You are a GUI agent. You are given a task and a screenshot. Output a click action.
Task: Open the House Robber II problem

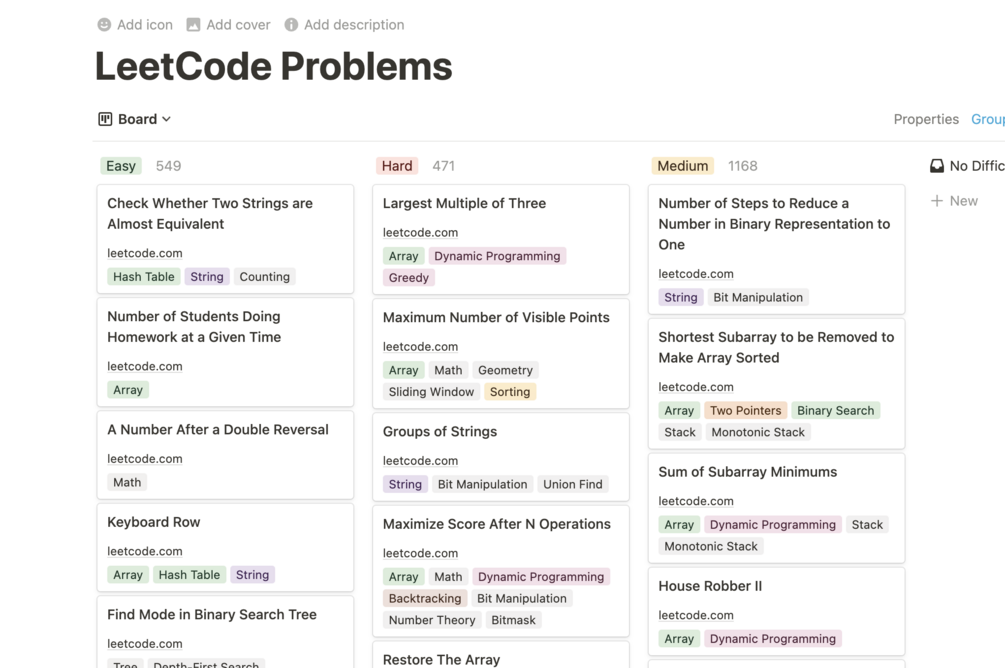pyautogui.click(x=710, y=586)
